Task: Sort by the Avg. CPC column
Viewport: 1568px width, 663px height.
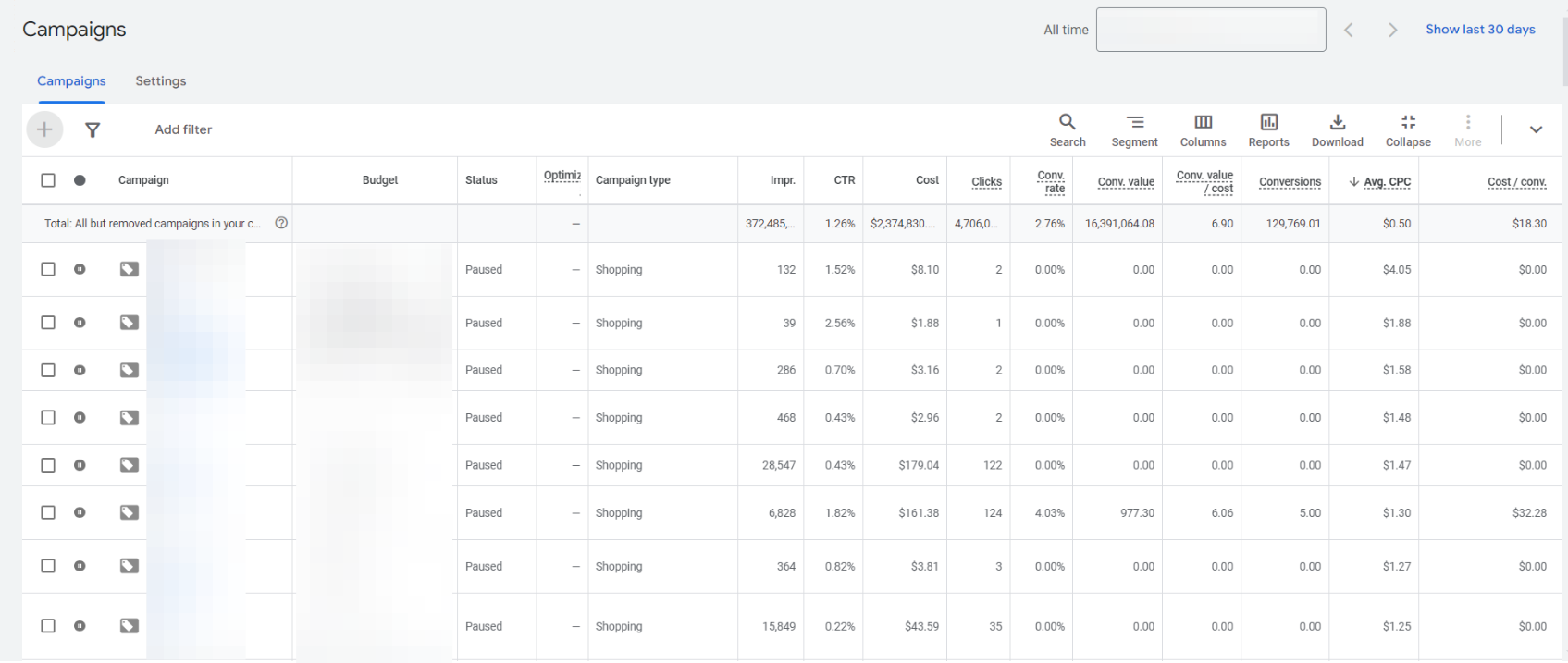Action: (1387, 181)
